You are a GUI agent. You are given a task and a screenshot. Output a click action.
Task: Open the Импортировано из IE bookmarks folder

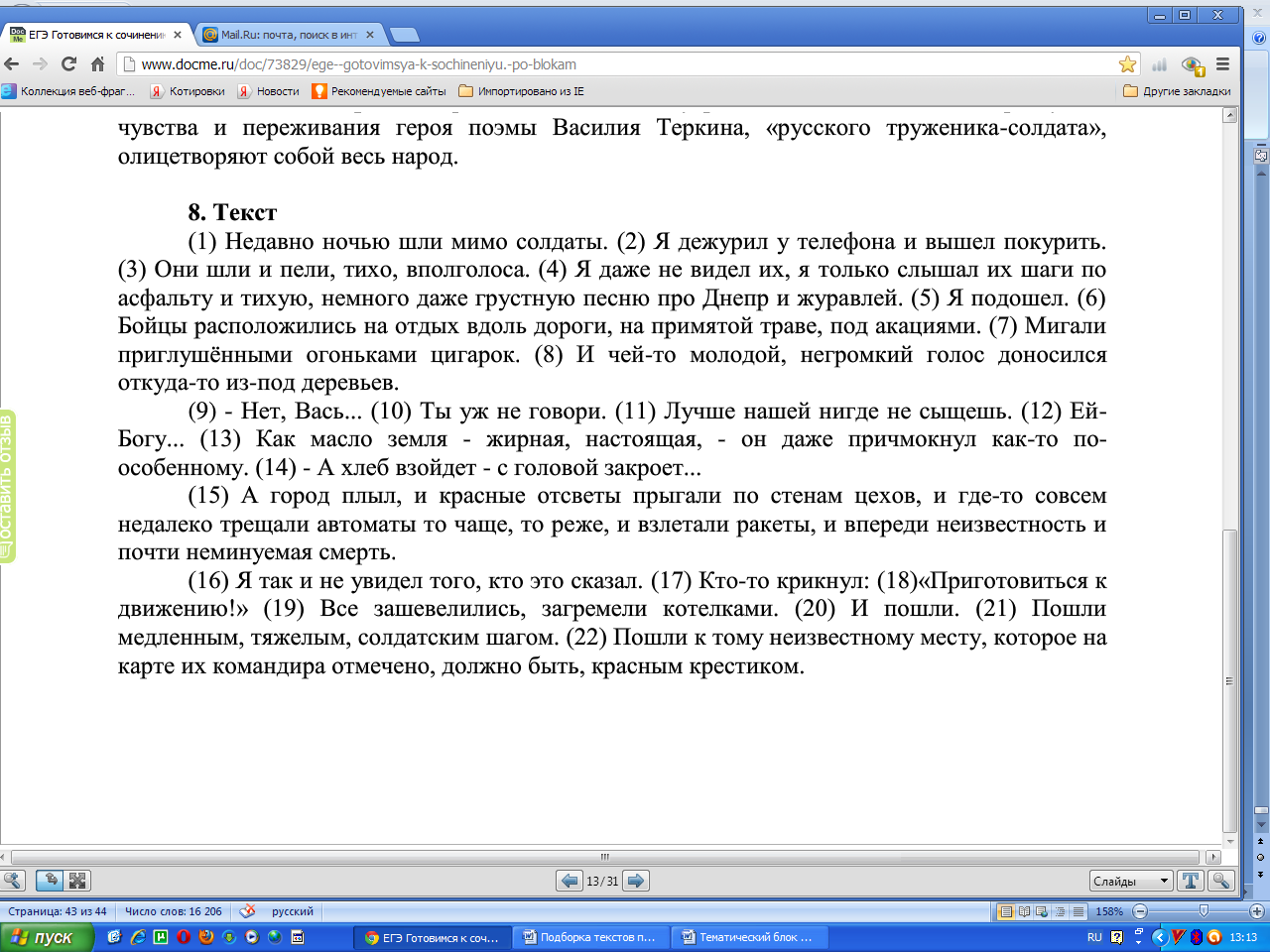click(522, 91)
